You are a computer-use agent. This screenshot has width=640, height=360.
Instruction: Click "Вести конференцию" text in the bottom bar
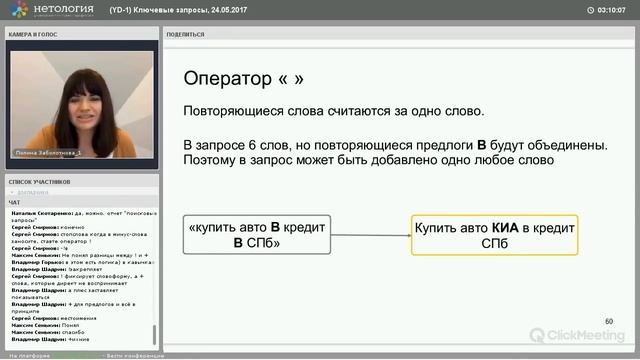136,356
